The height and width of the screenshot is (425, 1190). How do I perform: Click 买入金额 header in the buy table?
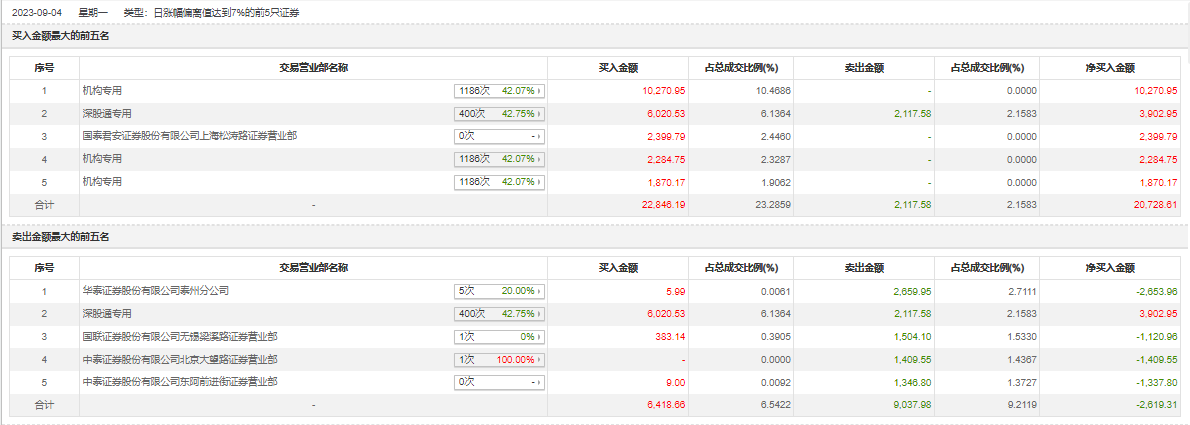coord(618,67)
